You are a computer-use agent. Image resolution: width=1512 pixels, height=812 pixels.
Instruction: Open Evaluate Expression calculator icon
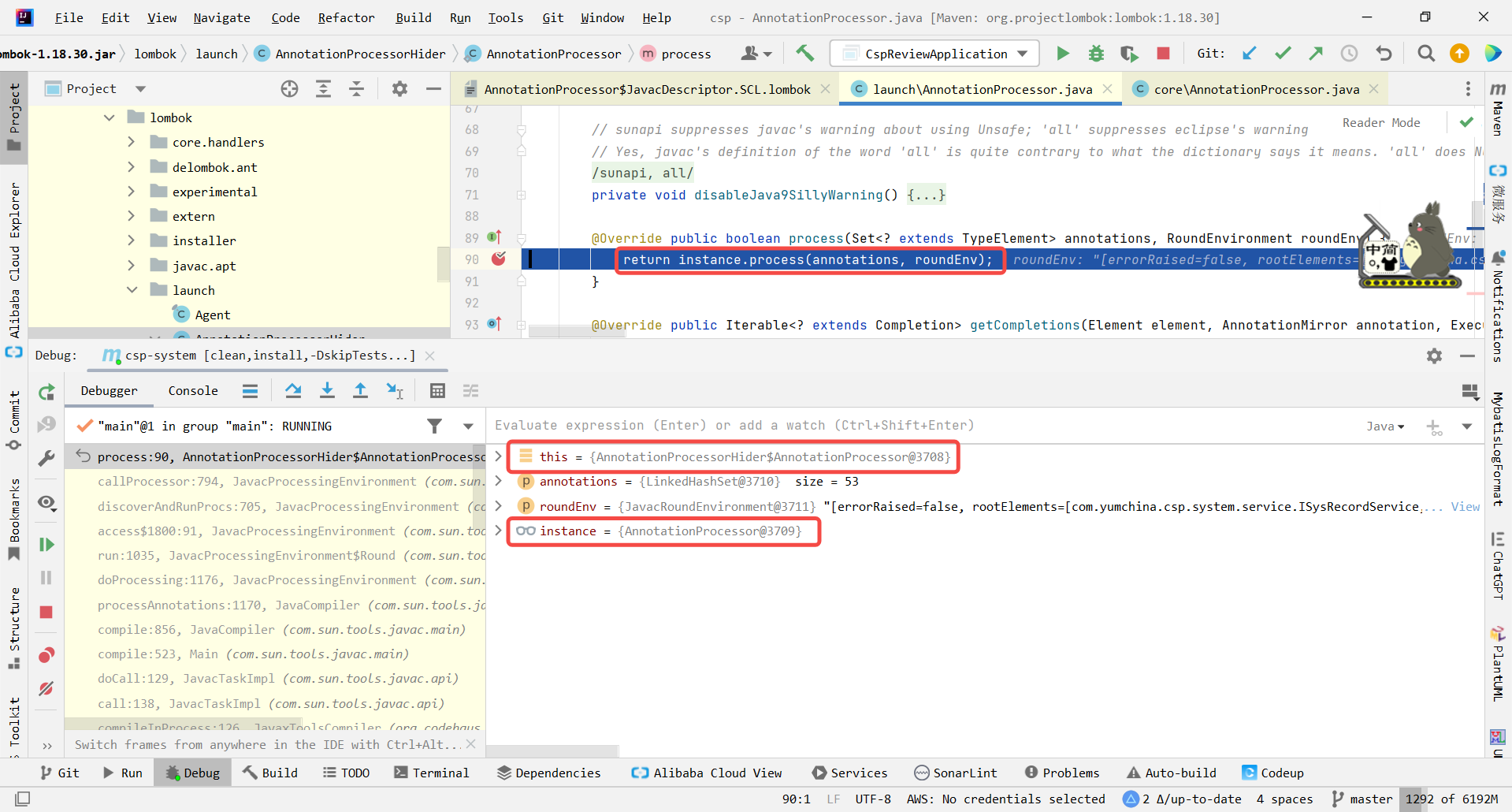438,390
